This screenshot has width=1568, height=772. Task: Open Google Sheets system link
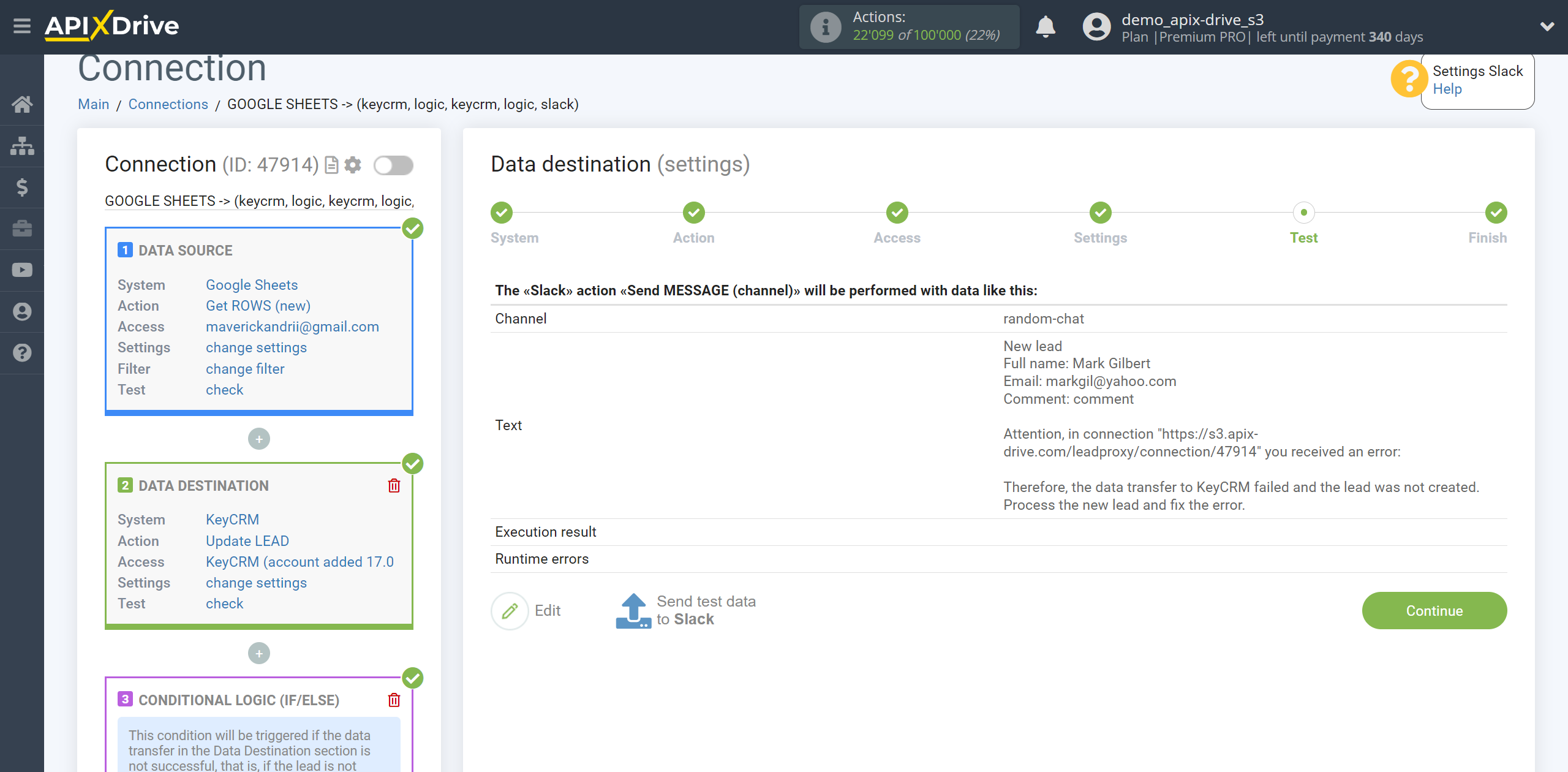(252, 285)
